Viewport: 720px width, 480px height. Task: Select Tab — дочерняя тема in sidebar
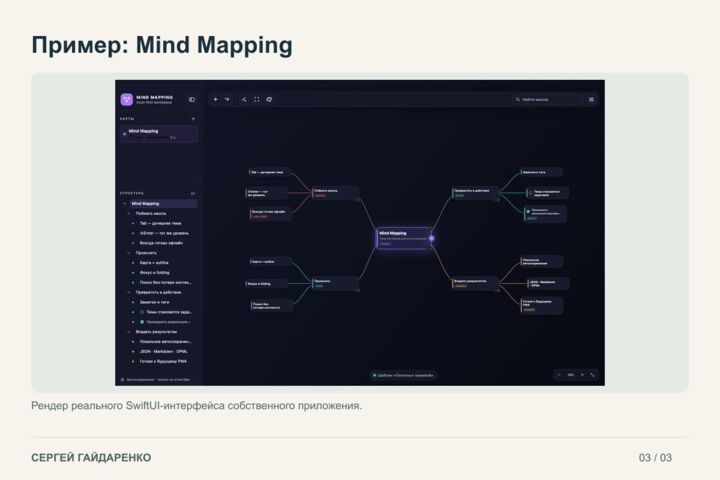coord(160,223)
